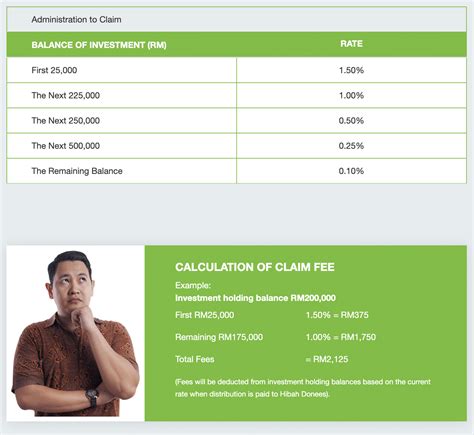Click the 'RATE' column header
Screen dimensions: 474x435
click(x=351, y=44)
